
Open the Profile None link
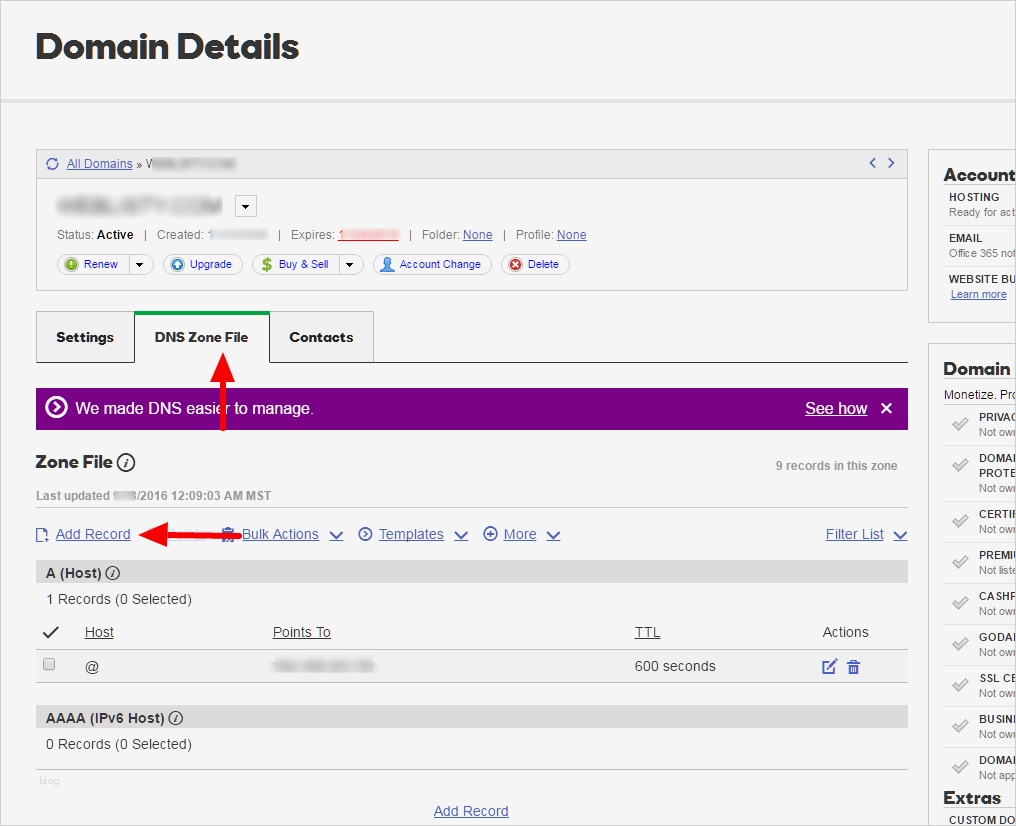tap(572, 235)
